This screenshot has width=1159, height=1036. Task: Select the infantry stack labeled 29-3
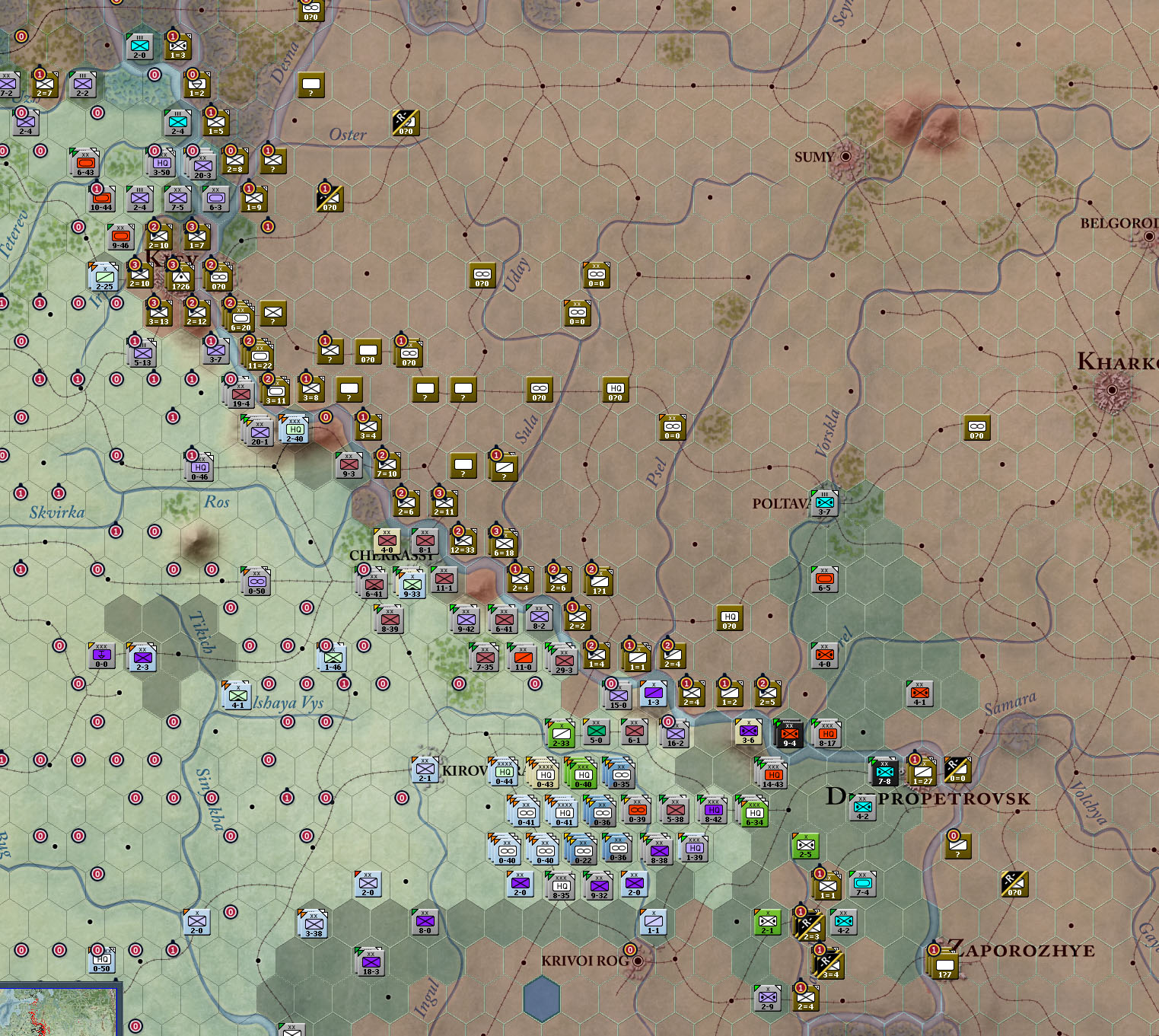point(564,659)
